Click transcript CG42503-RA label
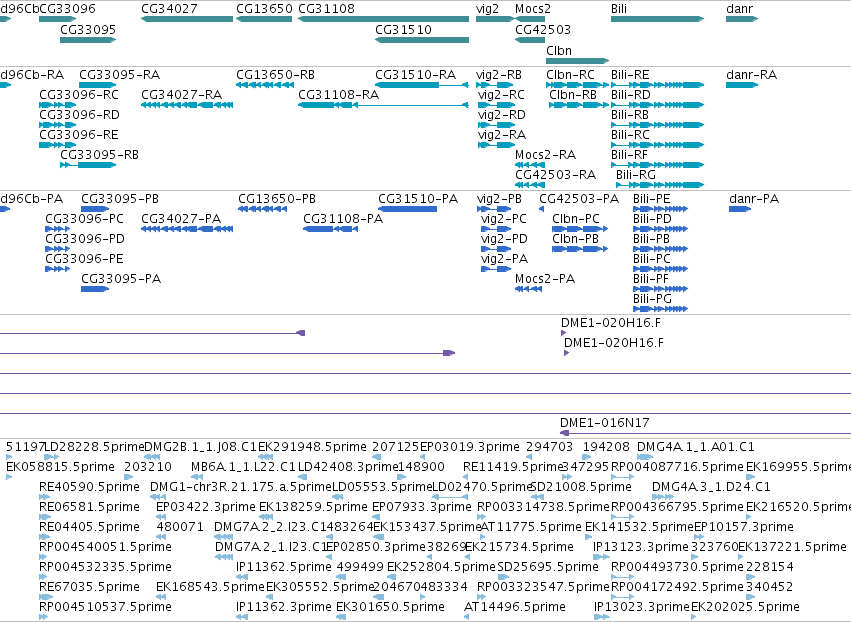 tap(556, 174)
